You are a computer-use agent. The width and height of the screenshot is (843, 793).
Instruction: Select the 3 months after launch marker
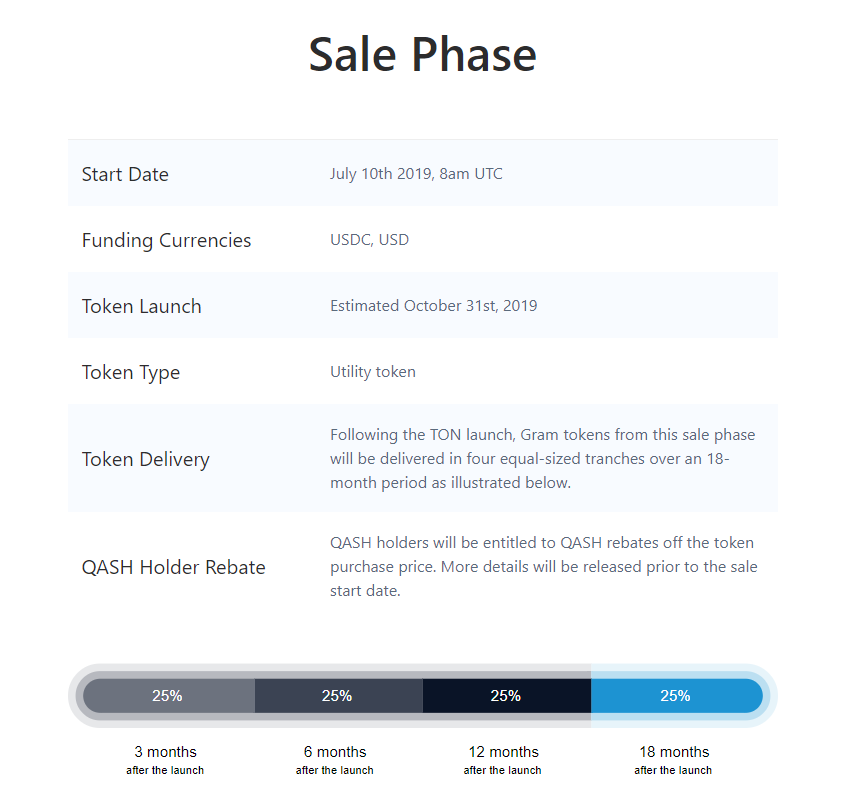tap(165, 760)
